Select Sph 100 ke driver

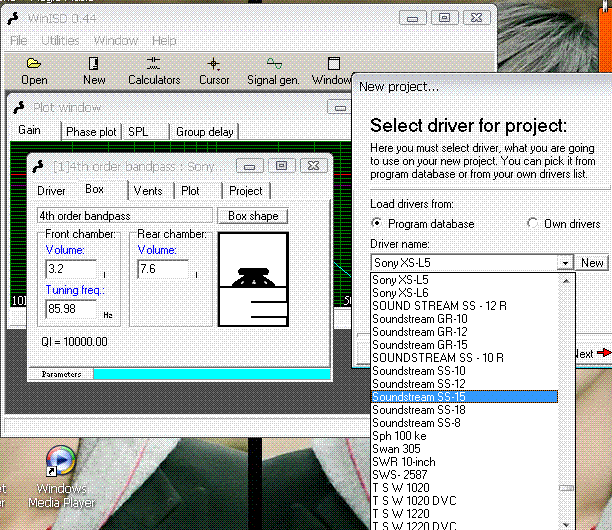[464, 436]
